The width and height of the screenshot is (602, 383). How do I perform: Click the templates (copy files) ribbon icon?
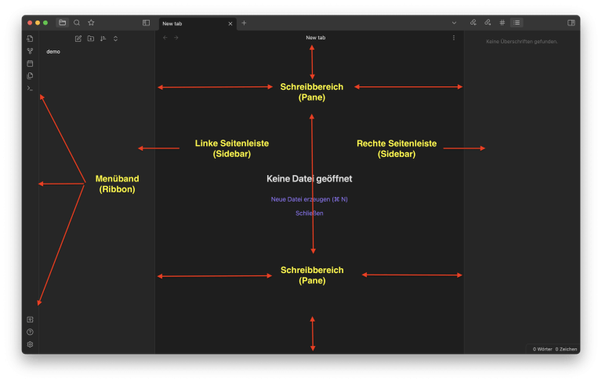(30, 76)
